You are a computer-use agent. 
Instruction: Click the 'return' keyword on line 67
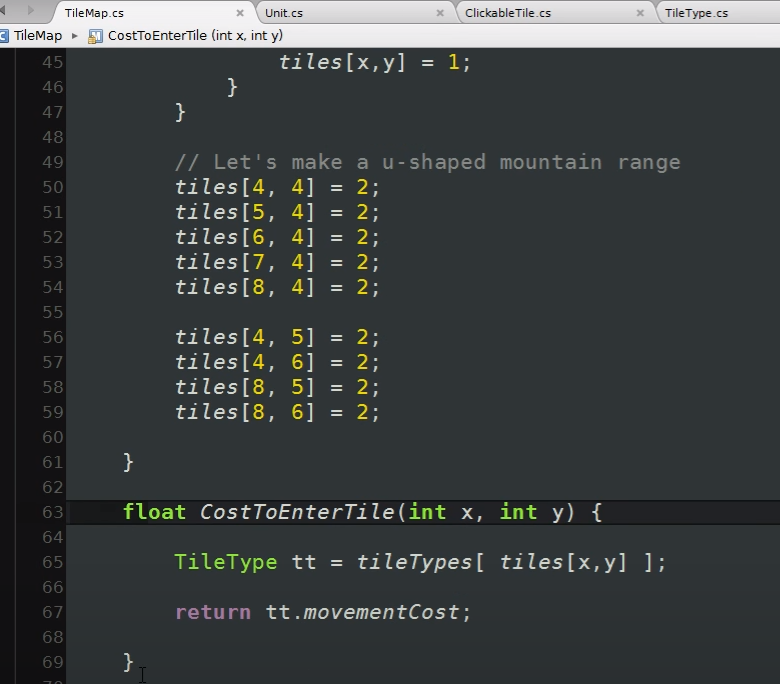click(213, 612)
